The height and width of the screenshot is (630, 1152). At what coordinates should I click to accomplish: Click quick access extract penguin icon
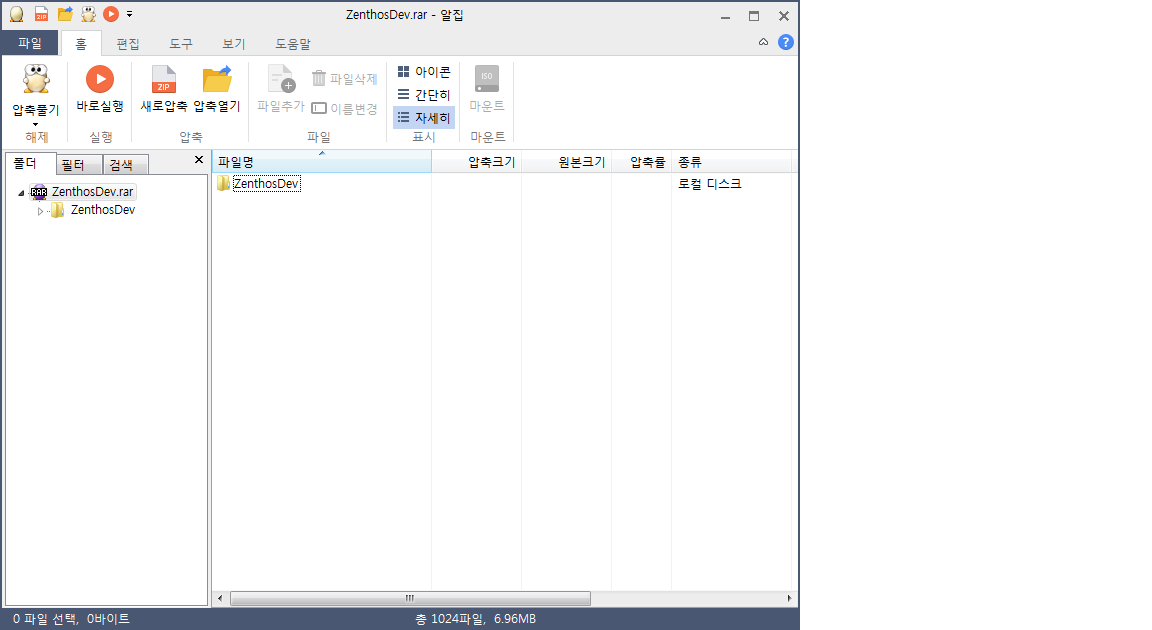click(88, 14)
